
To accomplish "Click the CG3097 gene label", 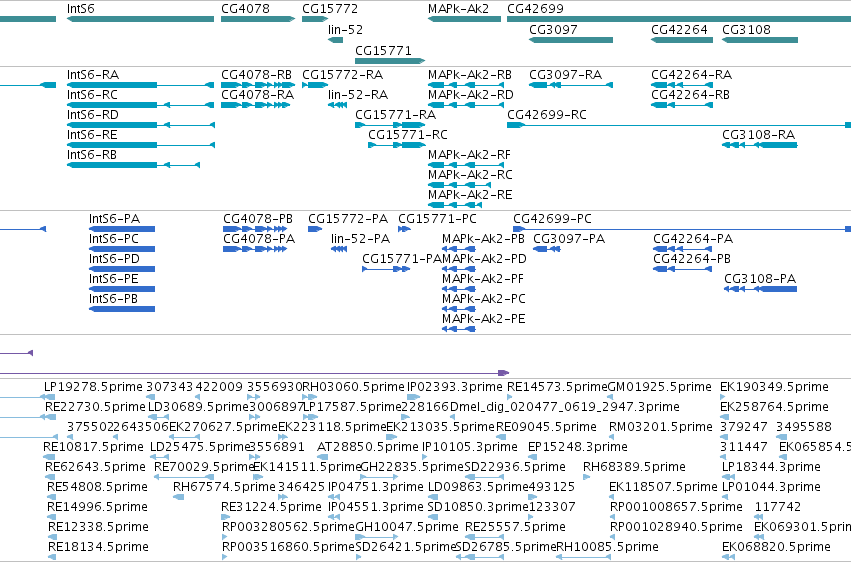I will click(x=553, y=30).
